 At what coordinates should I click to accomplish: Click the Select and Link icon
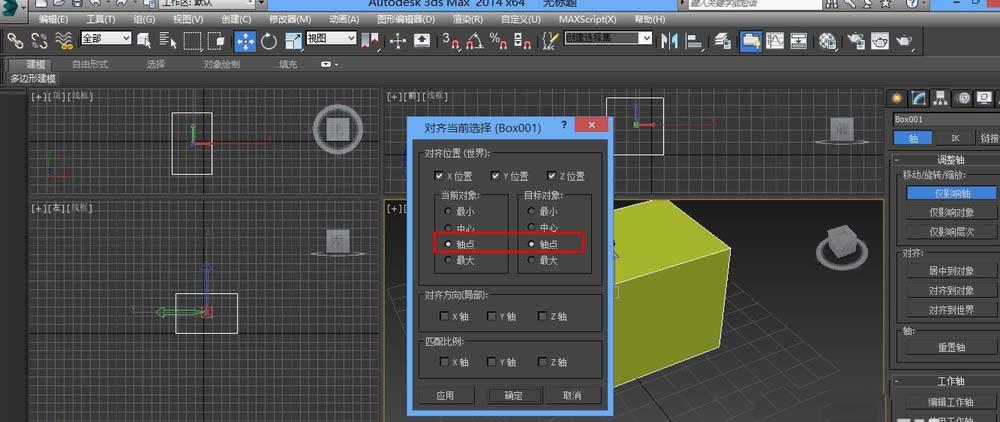(15, 41)
